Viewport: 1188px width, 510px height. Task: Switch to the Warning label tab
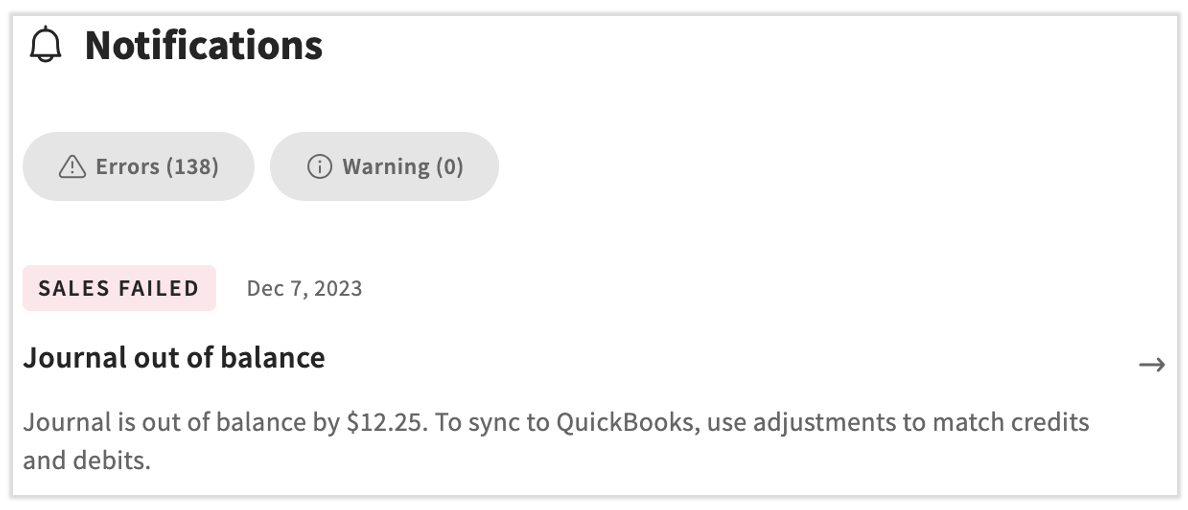pos(386,166)
